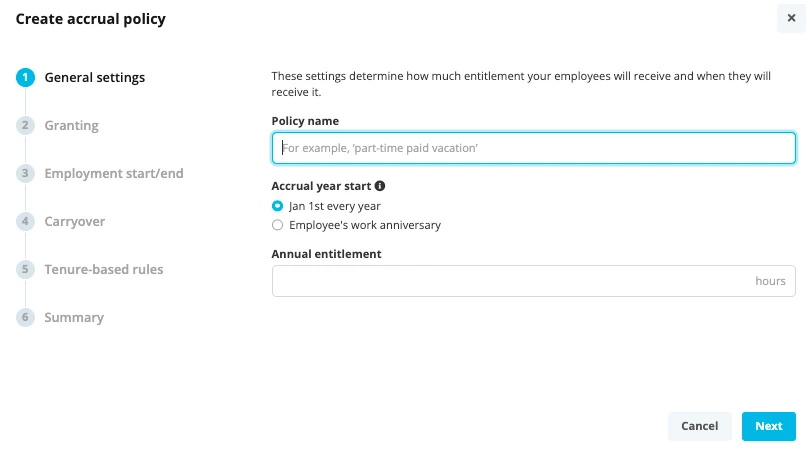
Task: Click the step 3 circle icon
Action: [x=25, y=174]
